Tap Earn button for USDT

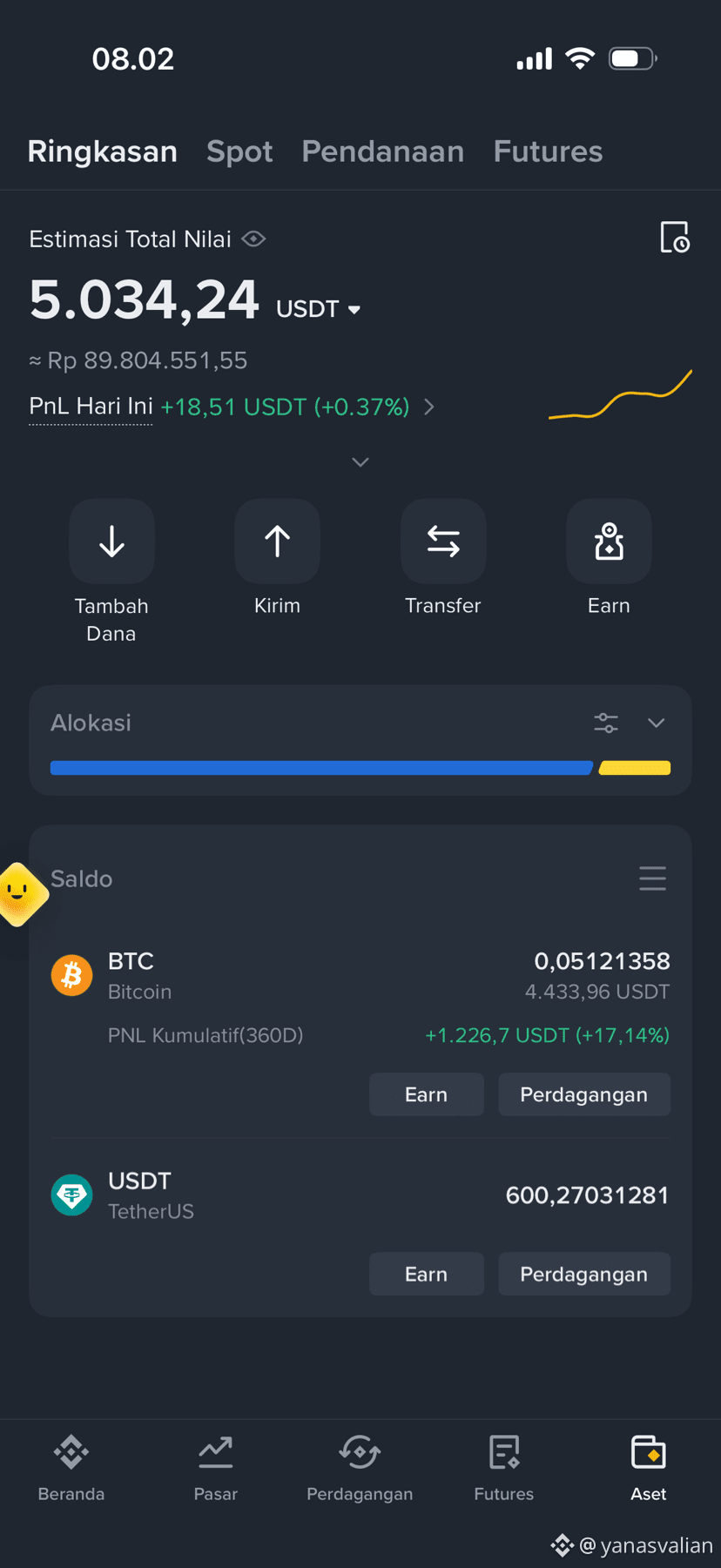tap(427, 1274)
